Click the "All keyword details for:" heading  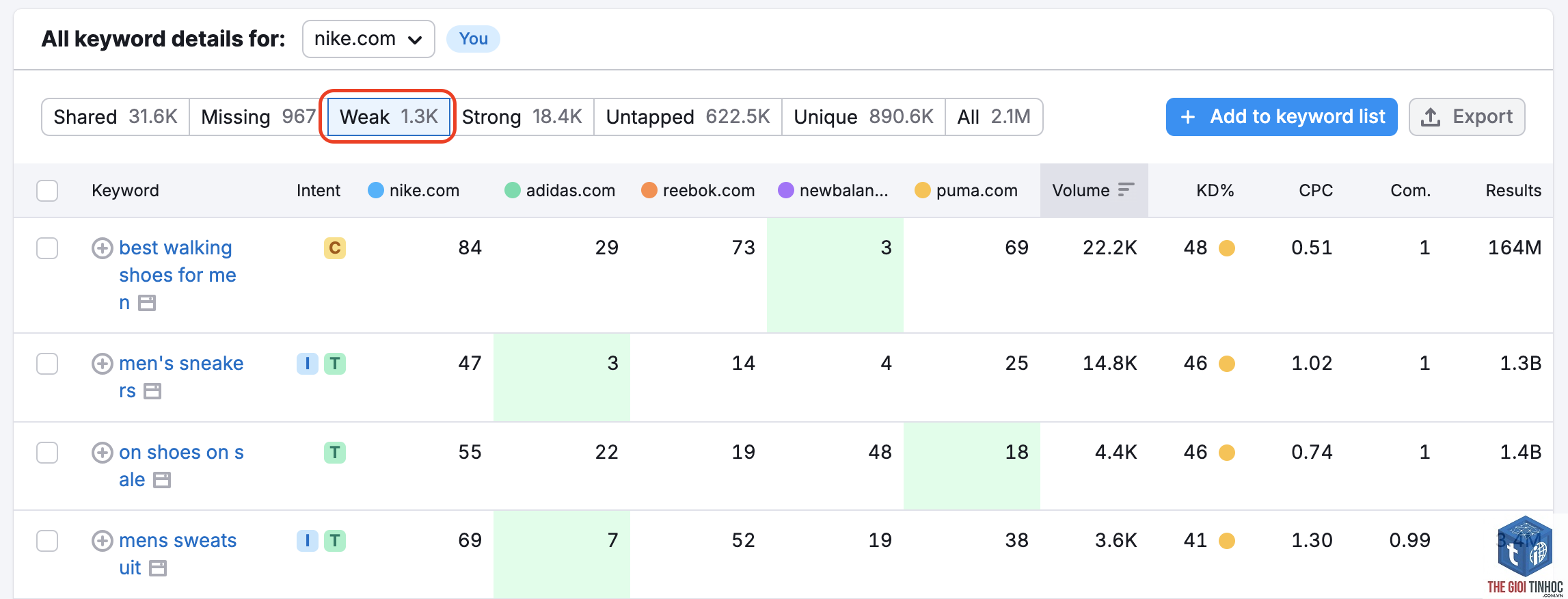coord(163,39)
